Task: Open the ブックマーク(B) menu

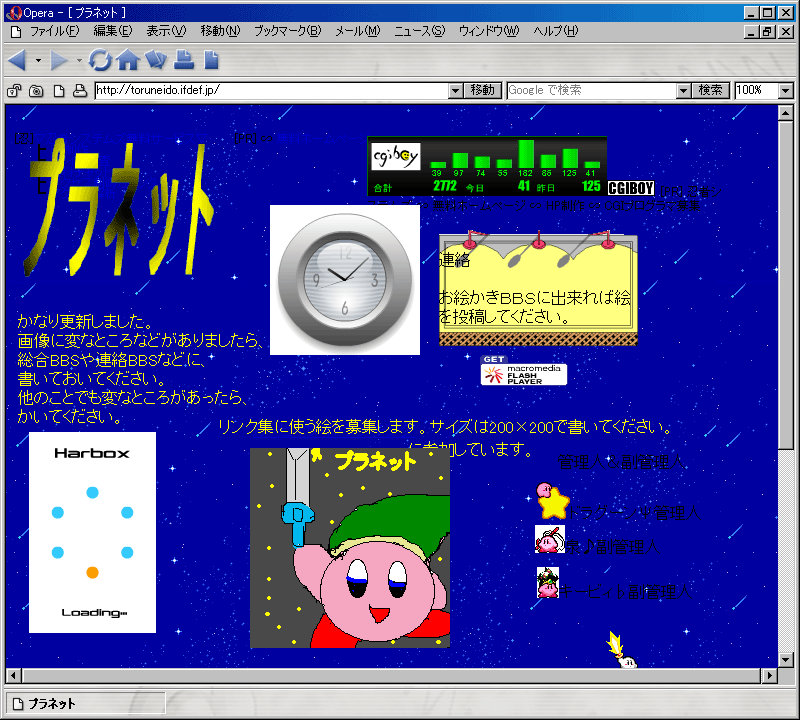Action: point(288,32)
